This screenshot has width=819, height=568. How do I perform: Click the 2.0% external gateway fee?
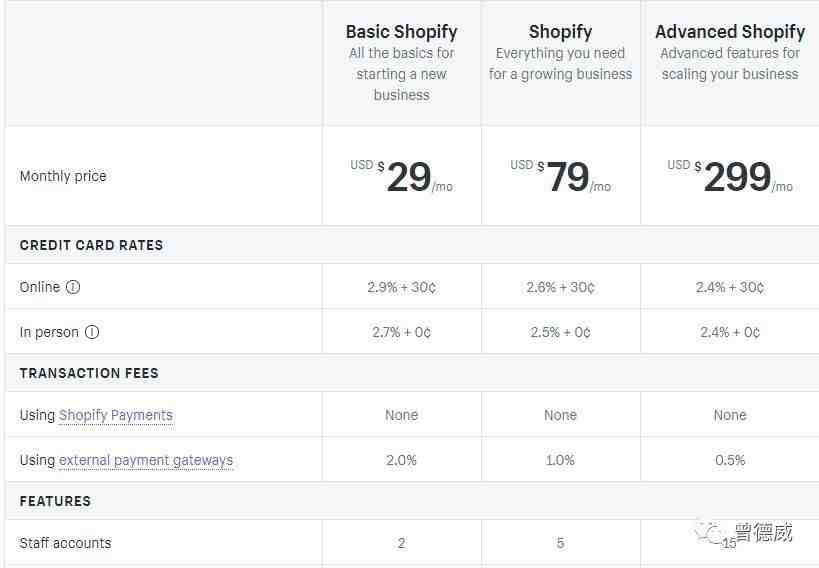[x=401, y=460]
